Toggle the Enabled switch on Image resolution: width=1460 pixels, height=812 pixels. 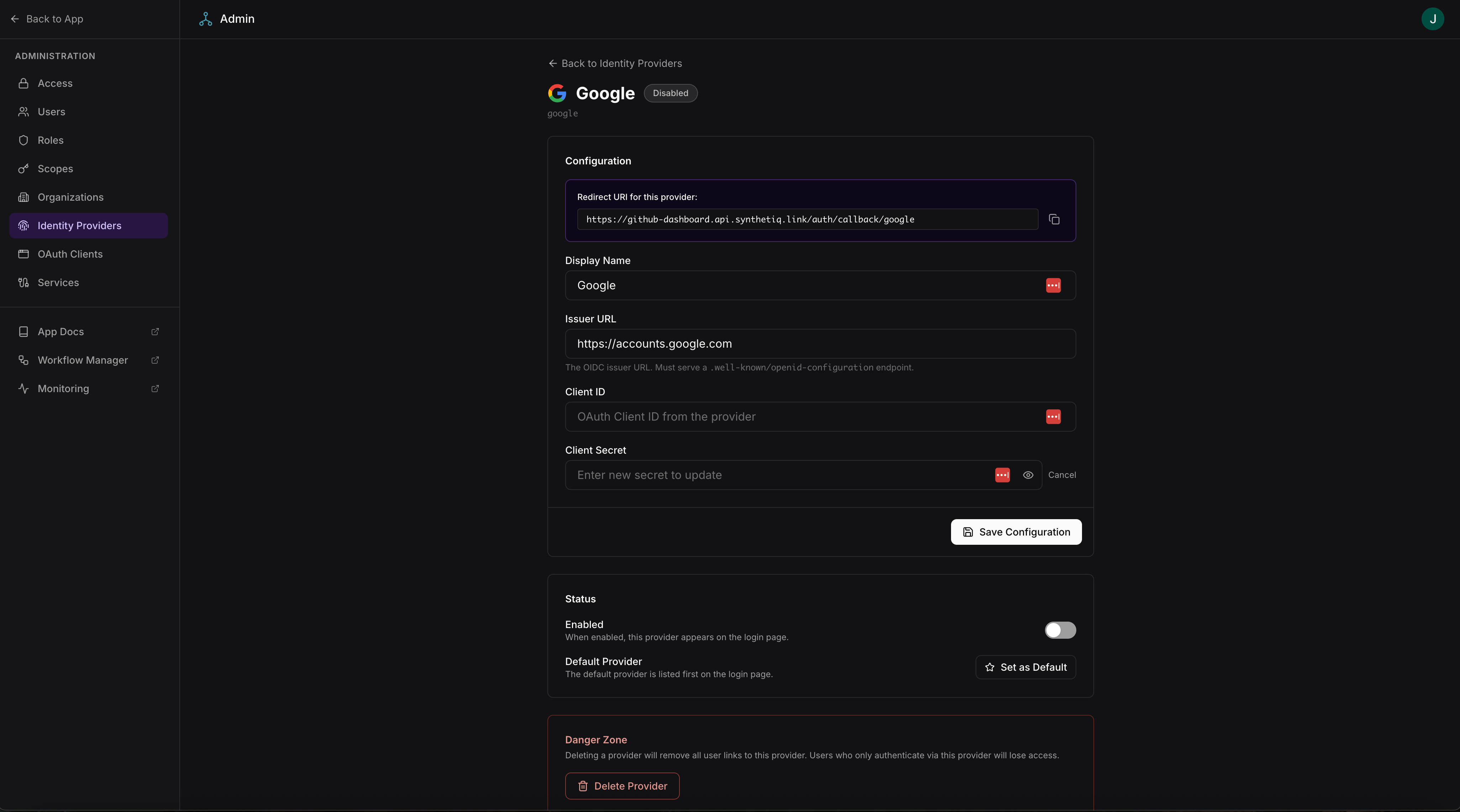coord(1060,630)
